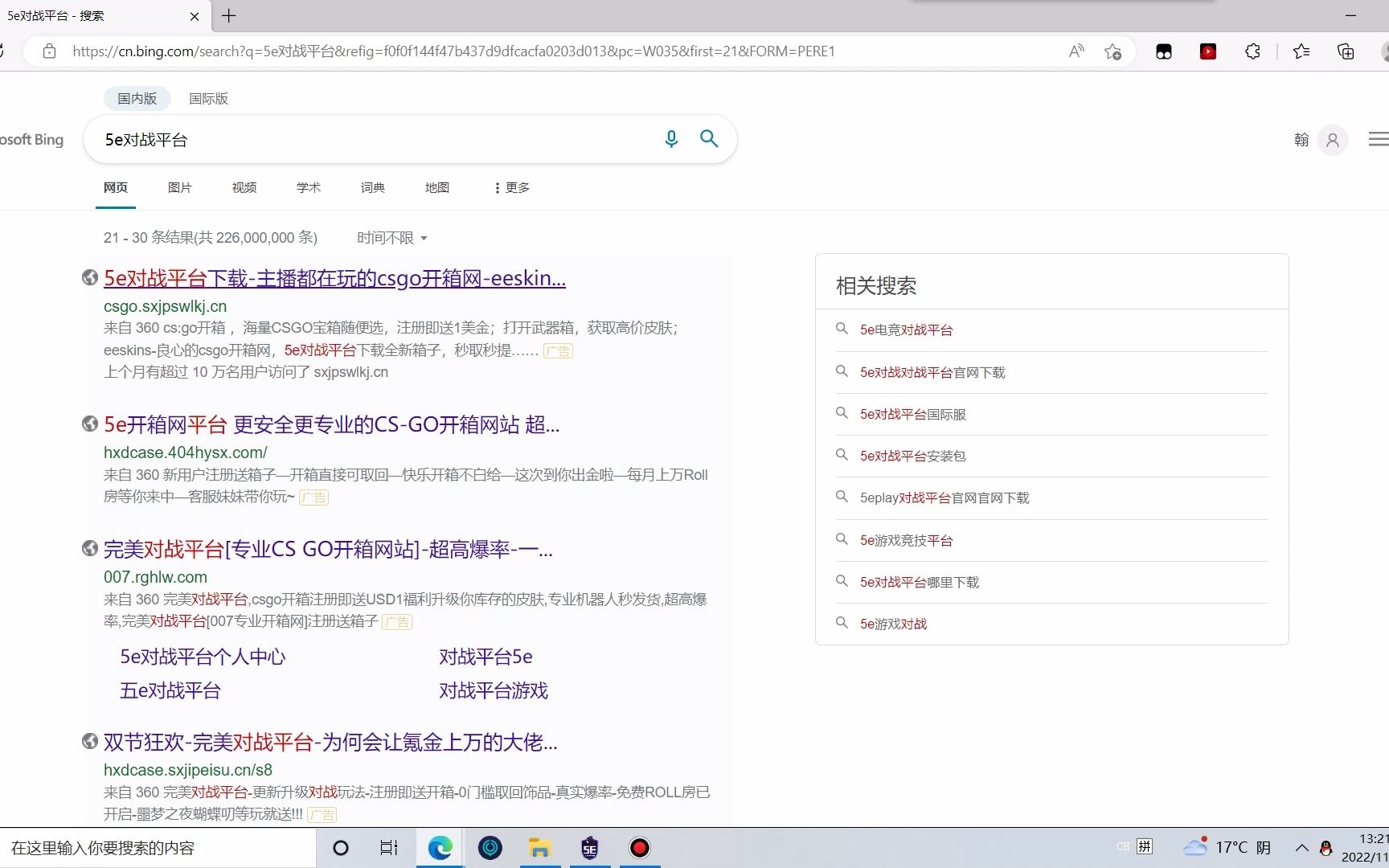Open related search 5eplay对战平台官网官网下载
Screen dimensions: 1389x868
click(944, 497)
